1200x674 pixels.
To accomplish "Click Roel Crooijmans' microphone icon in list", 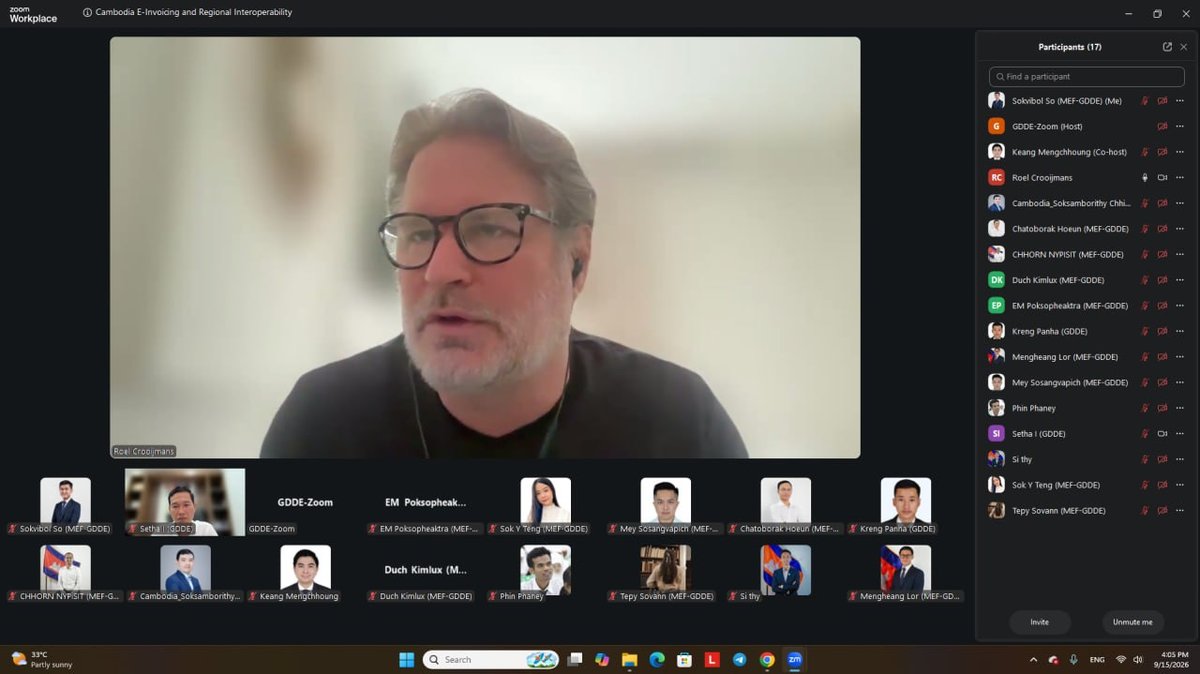I will point(1145,178).
